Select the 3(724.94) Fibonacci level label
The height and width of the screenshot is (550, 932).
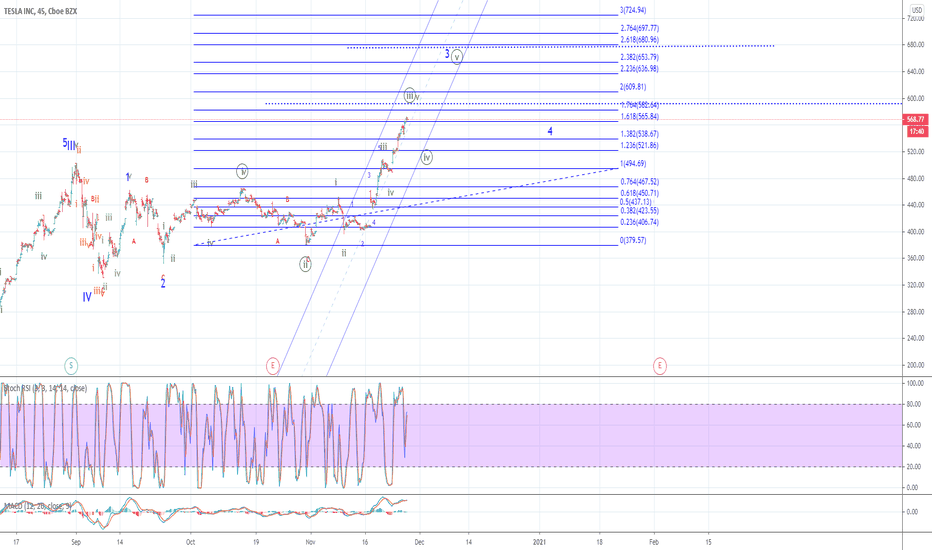point(632,10)
